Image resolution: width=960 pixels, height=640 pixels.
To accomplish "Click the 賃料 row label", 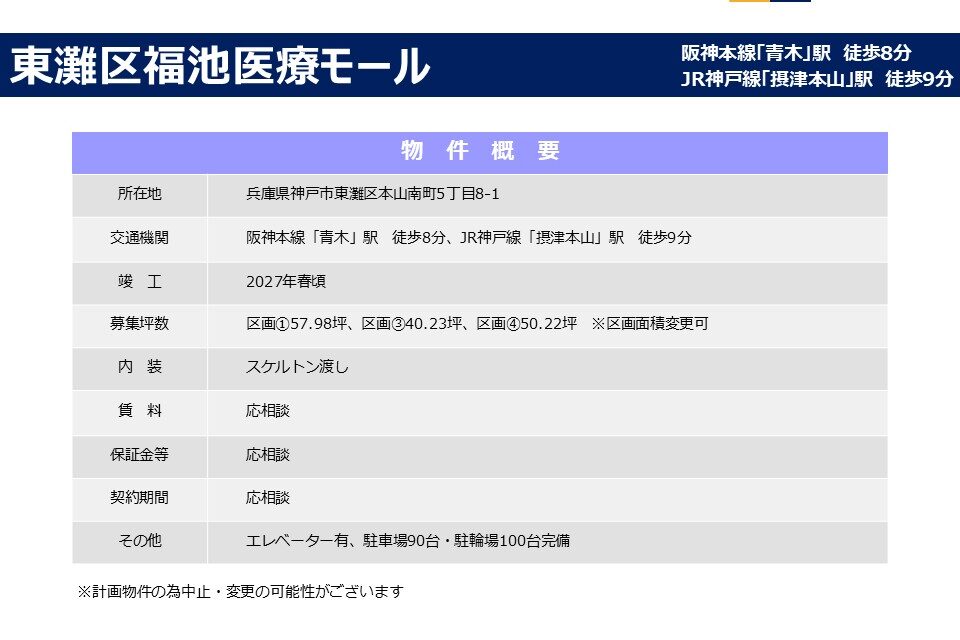I will click(x=139, y=411).
